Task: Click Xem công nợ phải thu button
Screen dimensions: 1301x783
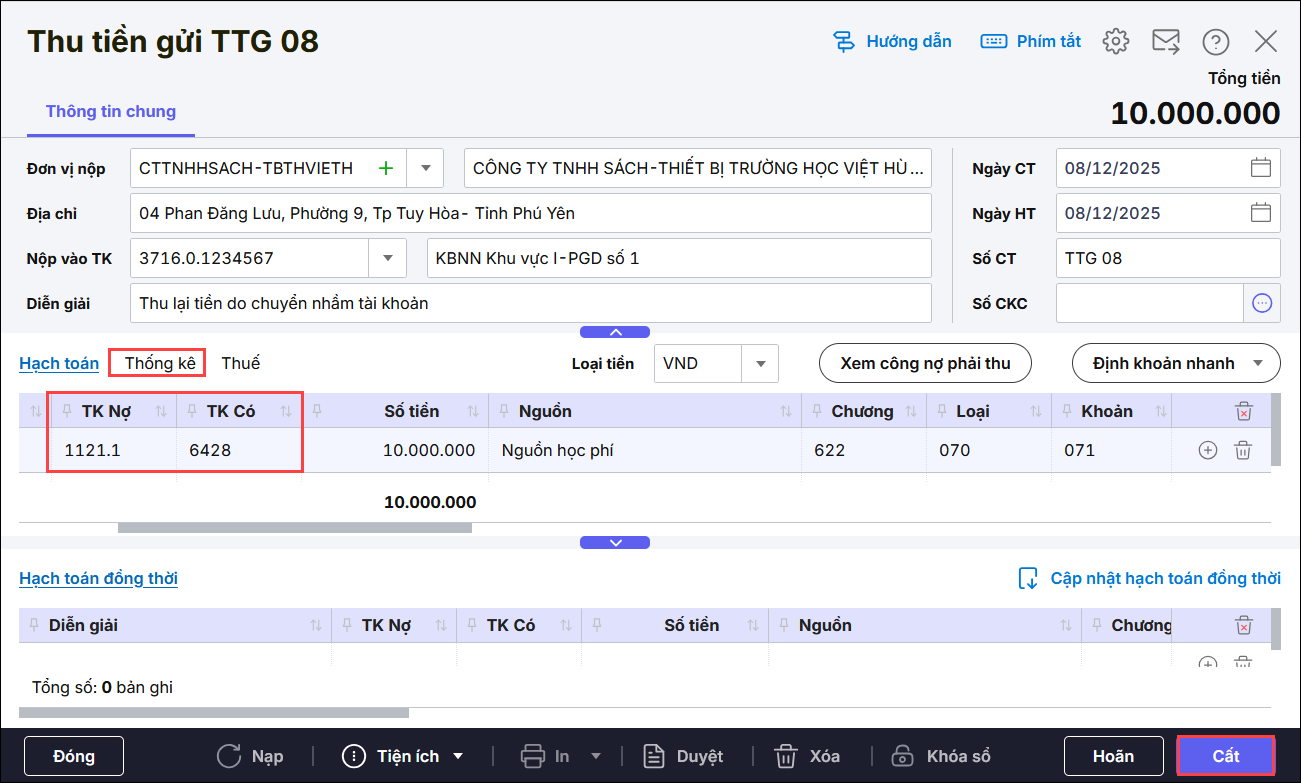Action: 925,363
